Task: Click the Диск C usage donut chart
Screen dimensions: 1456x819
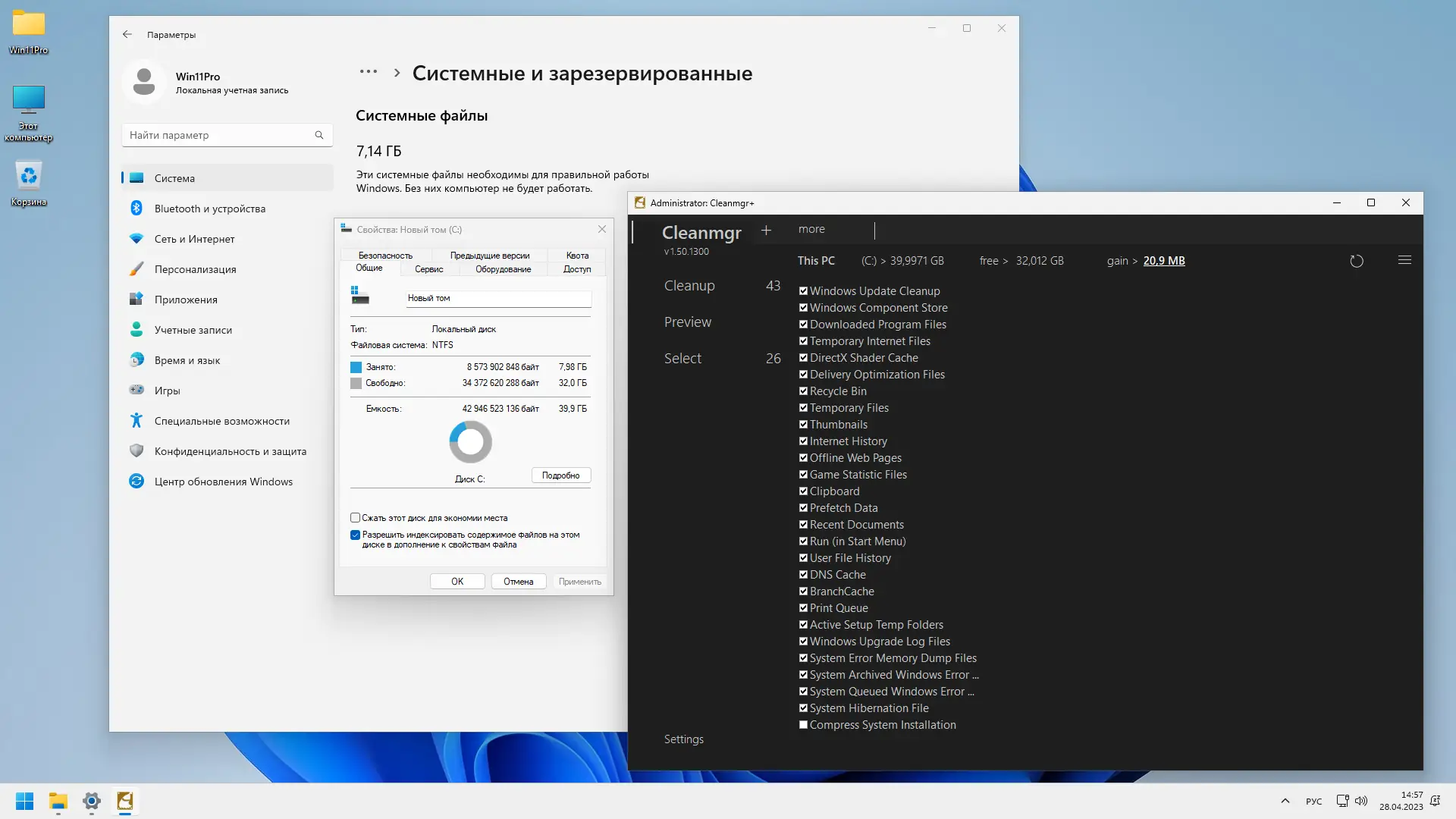Action: [470, 441]
